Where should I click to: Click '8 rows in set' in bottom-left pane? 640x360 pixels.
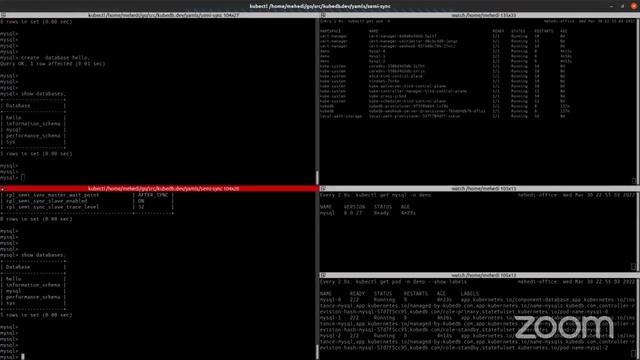click(x=36, y=219)
